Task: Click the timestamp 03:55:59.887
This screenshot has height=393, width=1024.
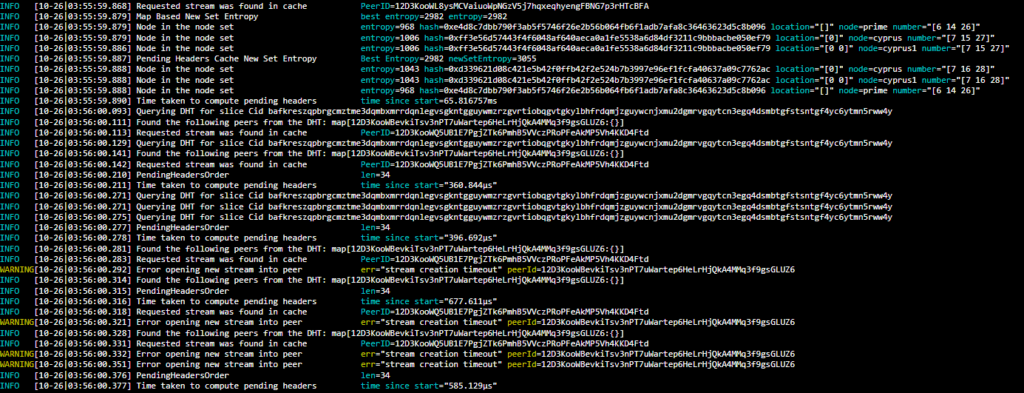Action: (82, 58)
